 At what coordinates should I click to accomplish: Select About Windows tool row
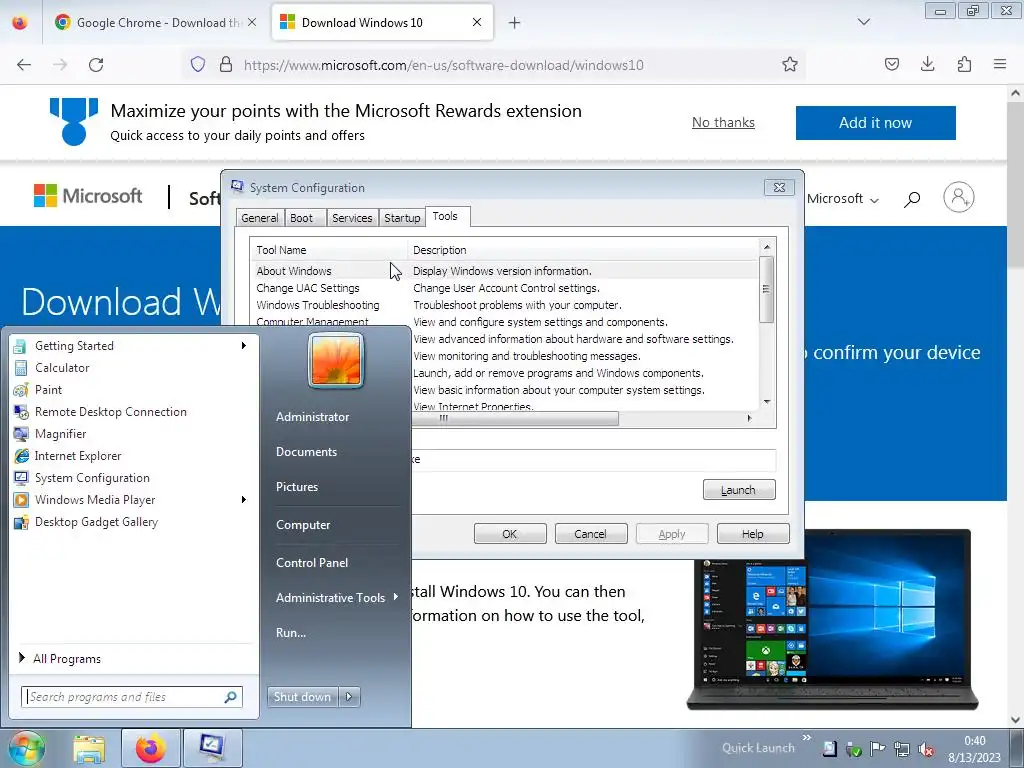tap(504, 271)
